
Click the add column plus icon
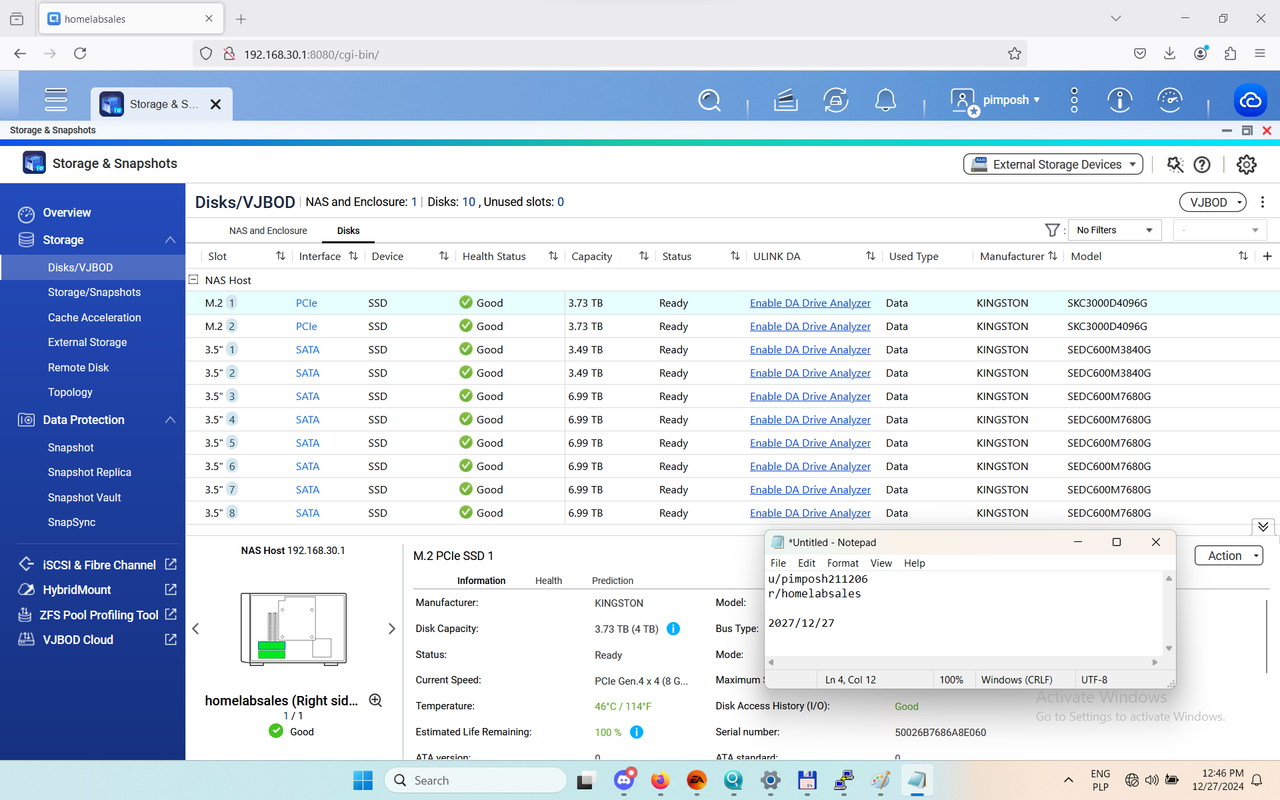click(1267, 256)
